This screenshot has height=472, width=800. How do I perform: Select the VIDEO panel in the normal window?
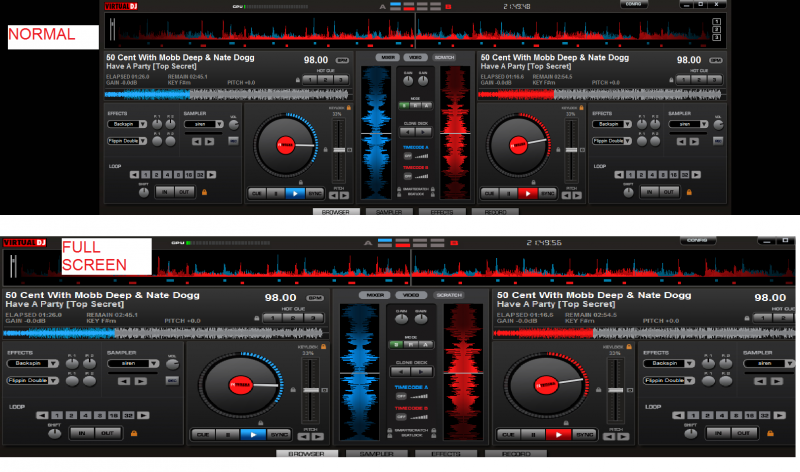[415, 57]
